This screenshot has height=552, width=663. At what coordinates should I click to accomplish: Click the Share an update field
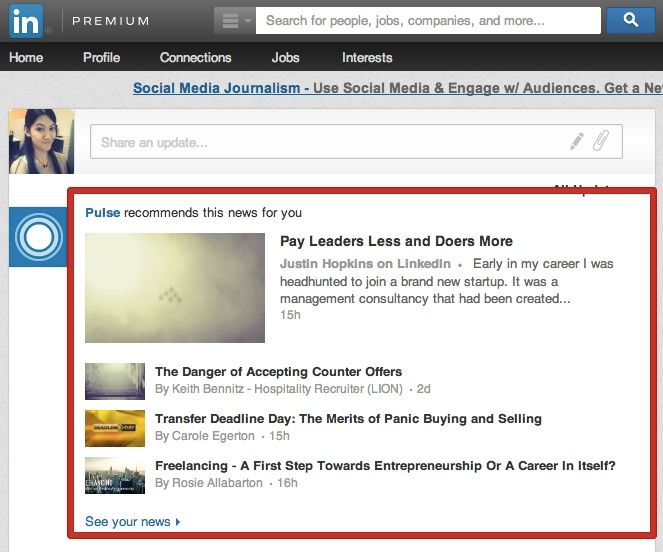coord(356,142)
